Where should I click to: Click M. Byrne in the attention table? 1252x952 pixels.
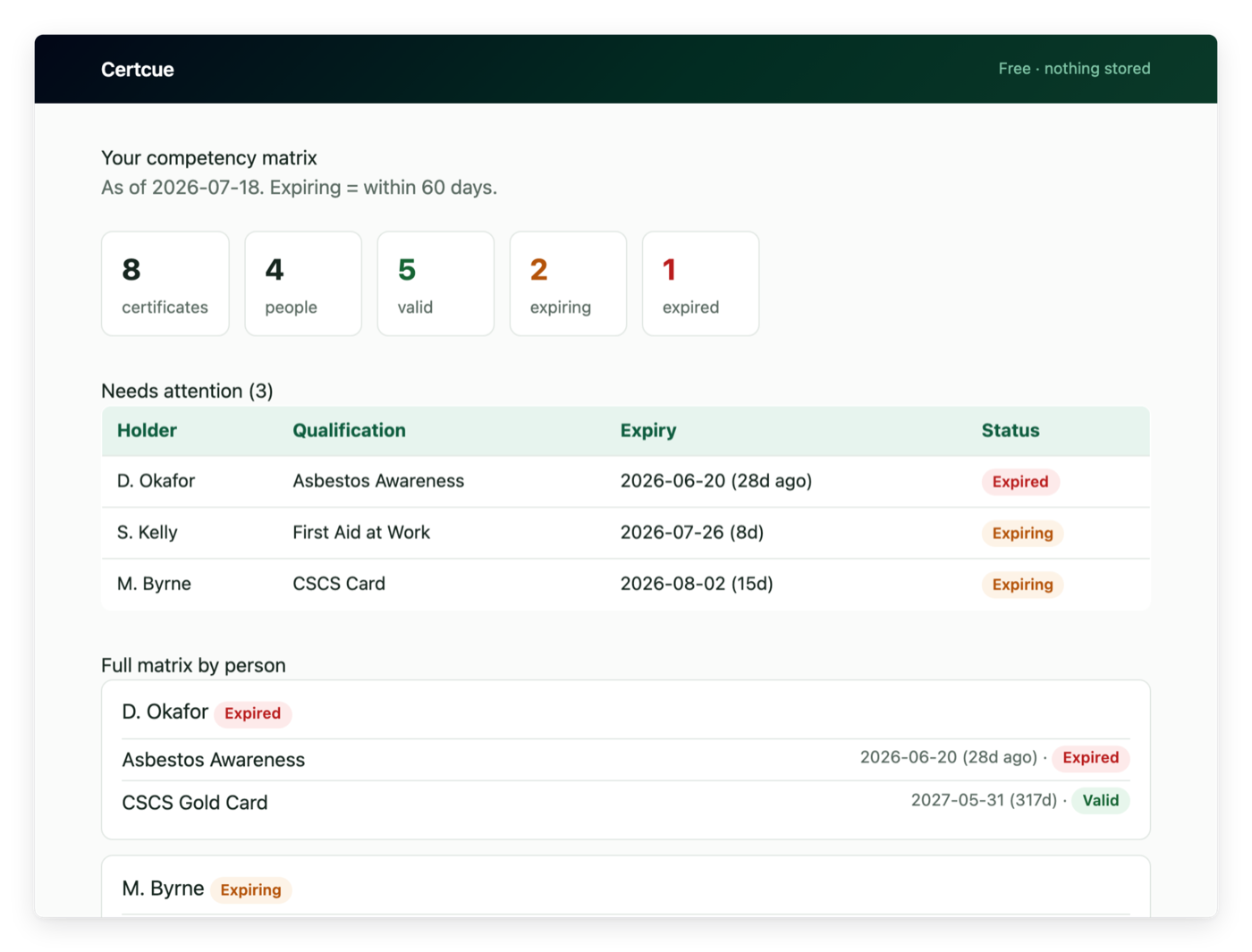pos(154,584)
